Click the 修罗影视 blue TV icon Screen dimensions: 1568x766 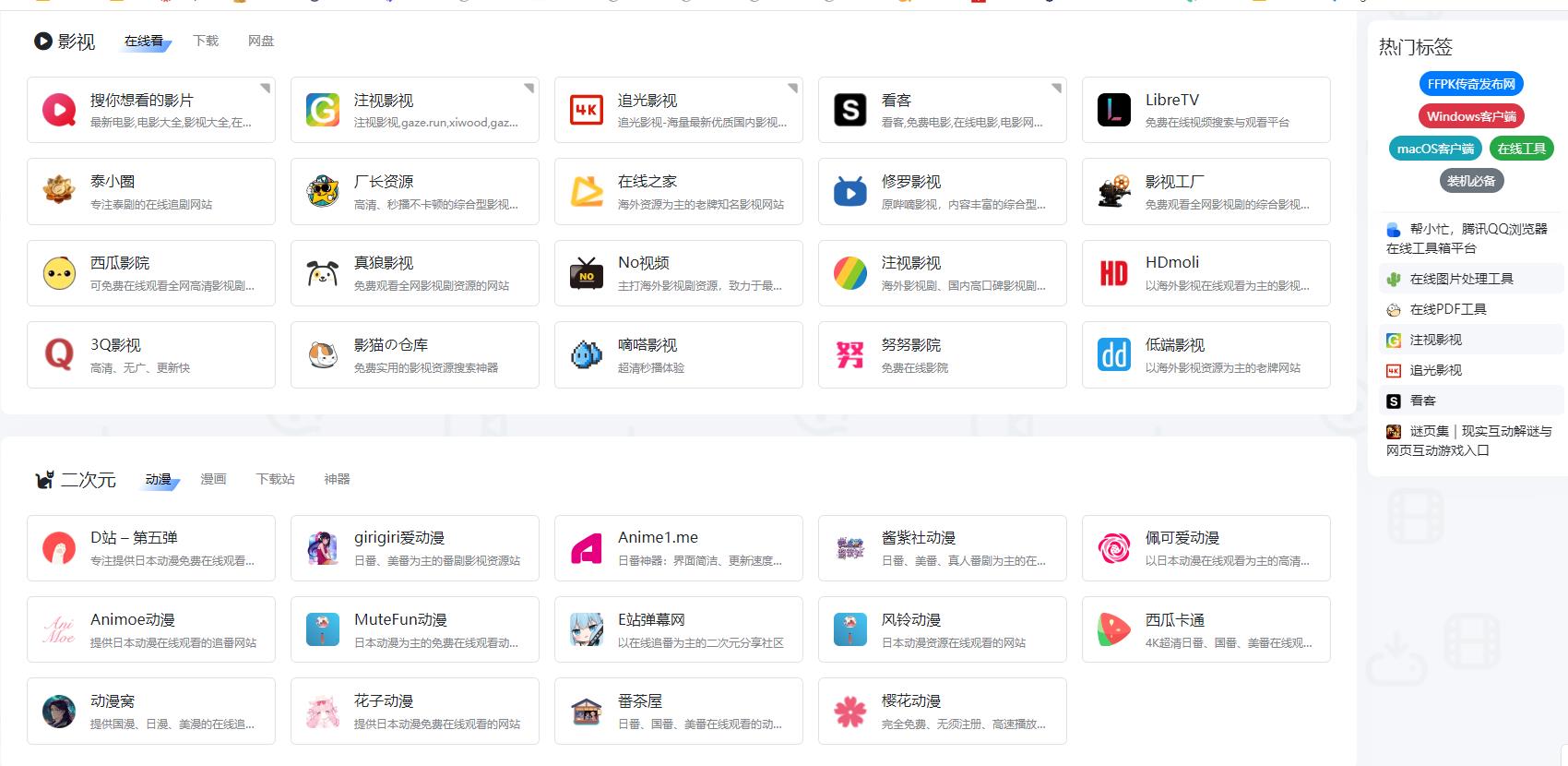pos(850,192)
